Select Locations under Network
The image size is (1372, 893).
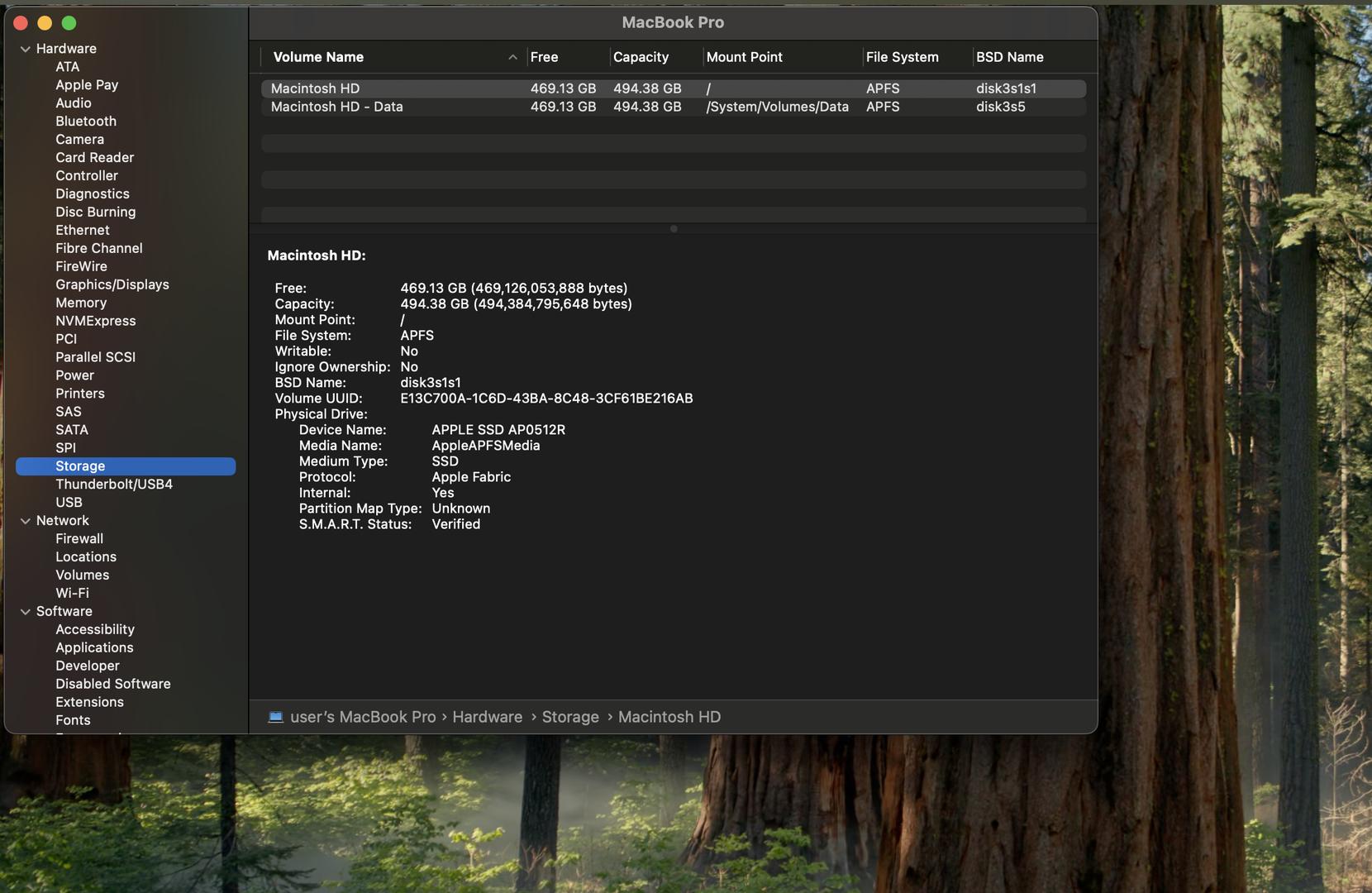coord(86,557)
